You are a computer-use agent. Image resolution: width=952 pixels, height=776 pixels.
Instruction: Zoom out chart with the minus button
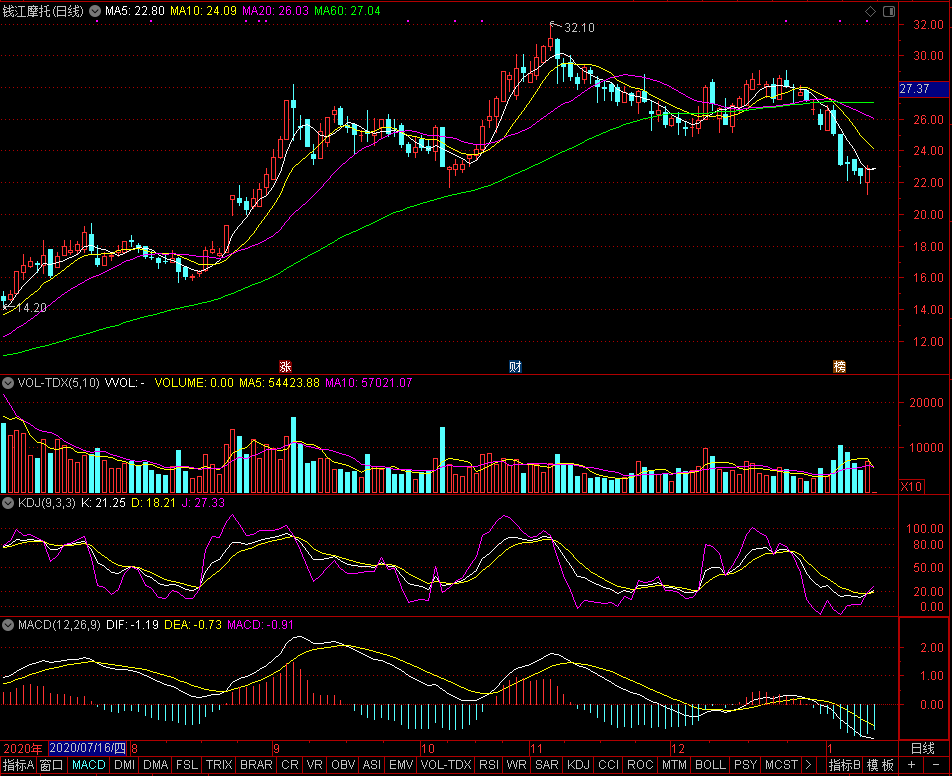coord(935,765)
